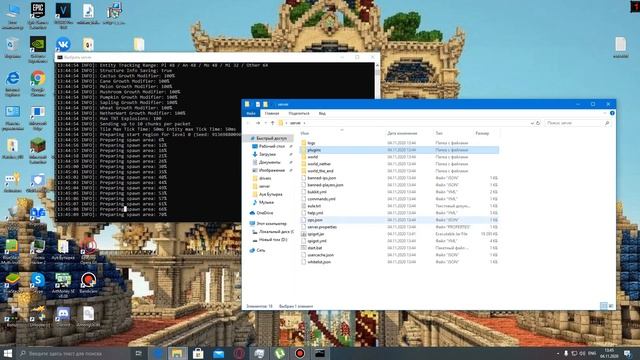
Task: Select the plugins folder
Action: pyautogui.click(x=400, y=150)
